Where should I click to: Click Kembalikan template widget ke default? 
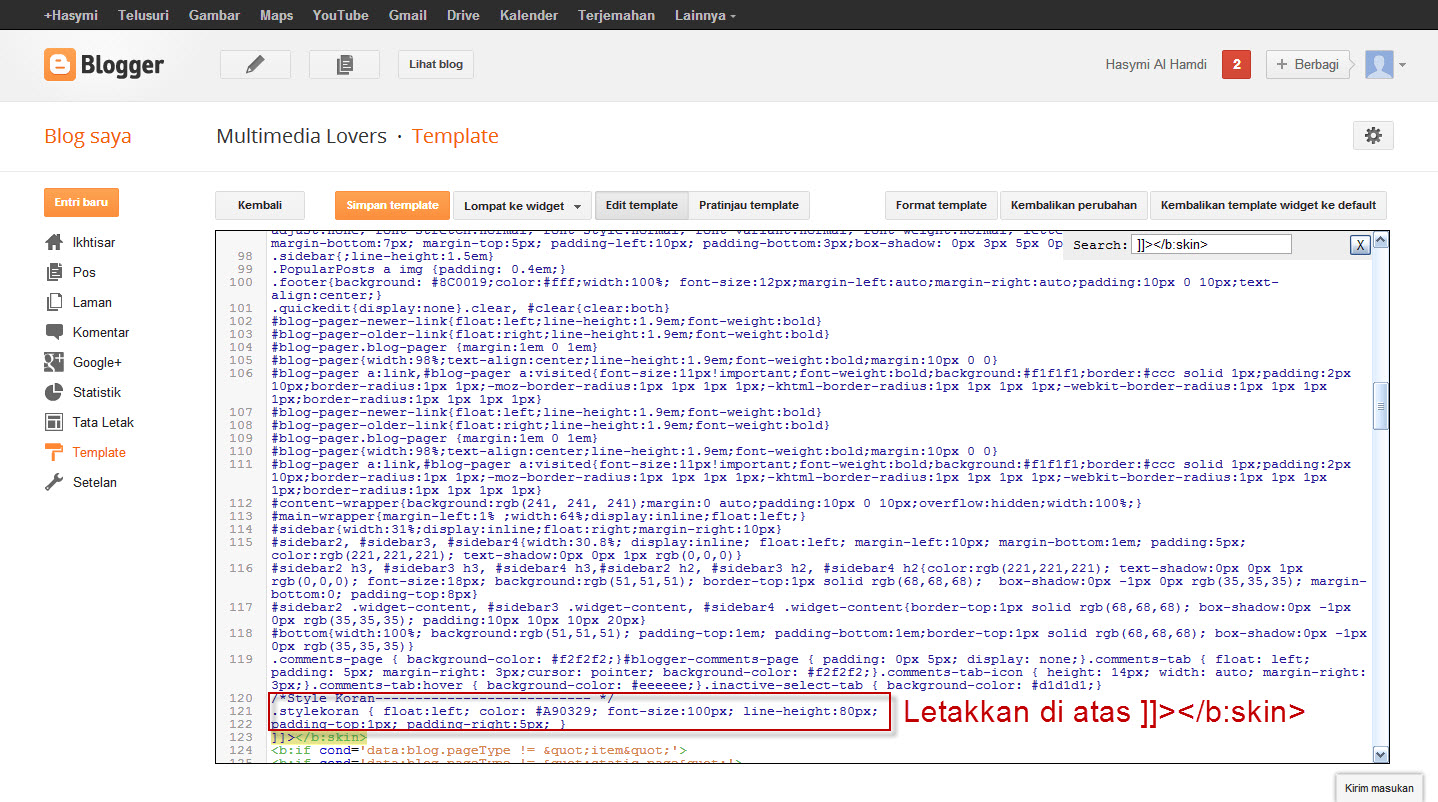tap(1268, 206)
